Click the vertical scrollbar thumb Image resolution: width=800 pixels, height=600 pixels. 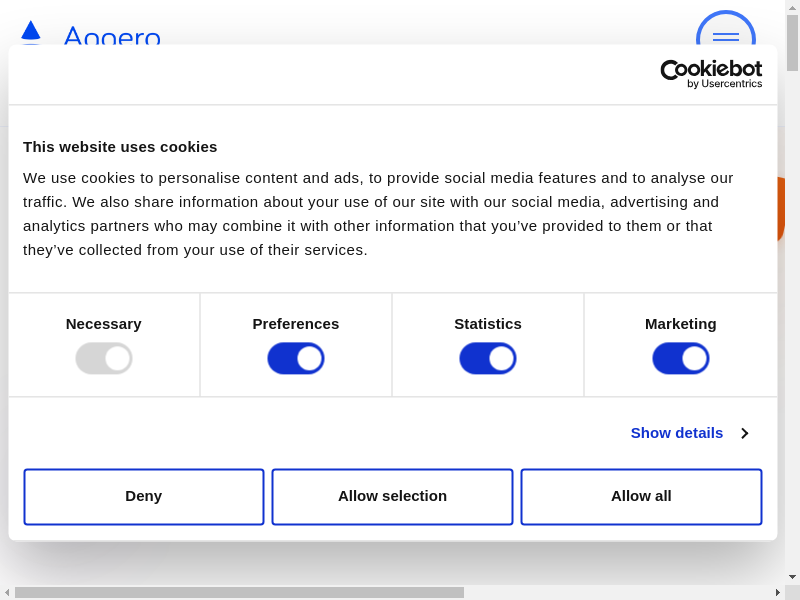[x=792, y=43]
